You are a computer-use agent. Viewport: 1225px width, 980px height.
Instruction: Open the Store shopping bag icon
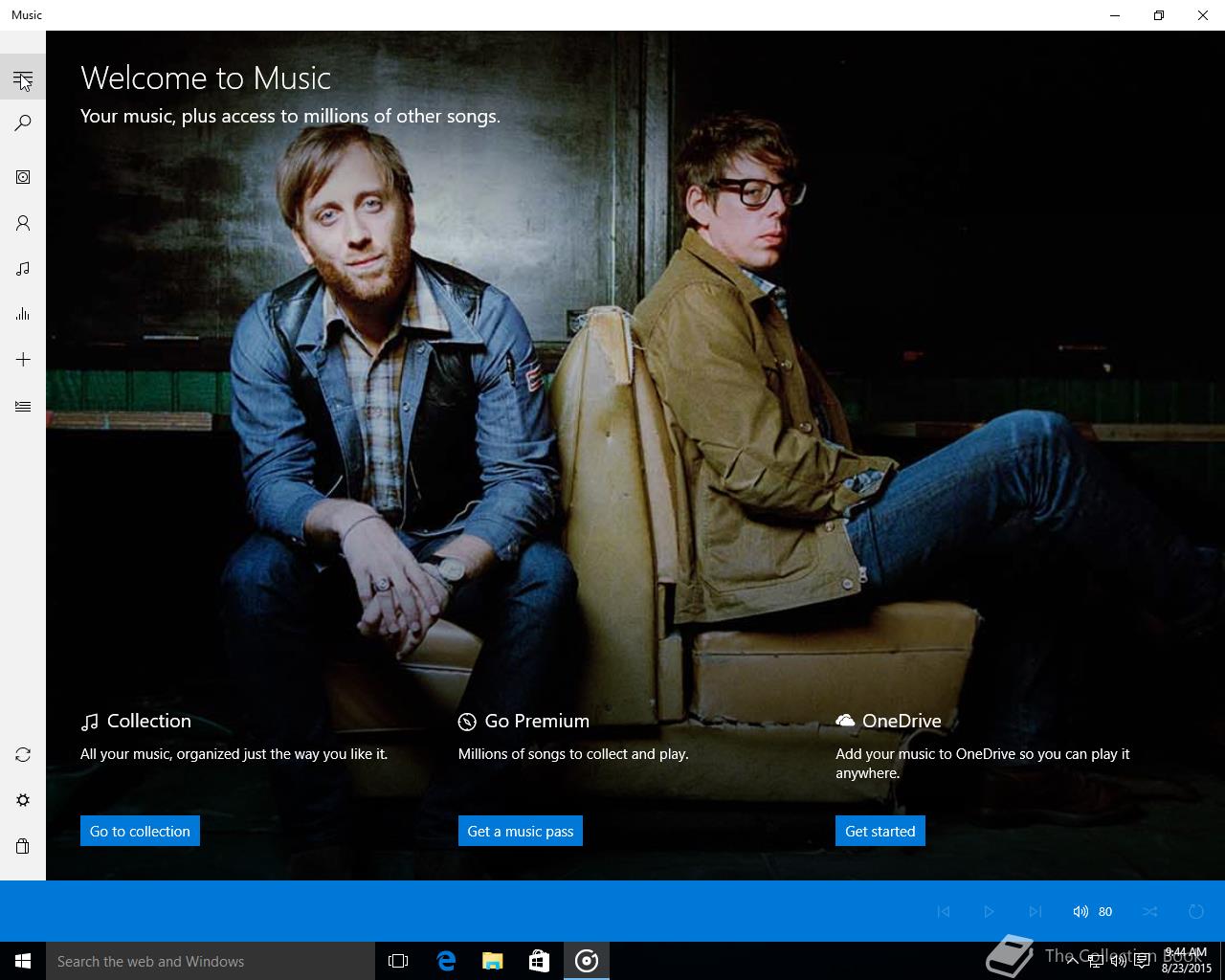(23, 846)
